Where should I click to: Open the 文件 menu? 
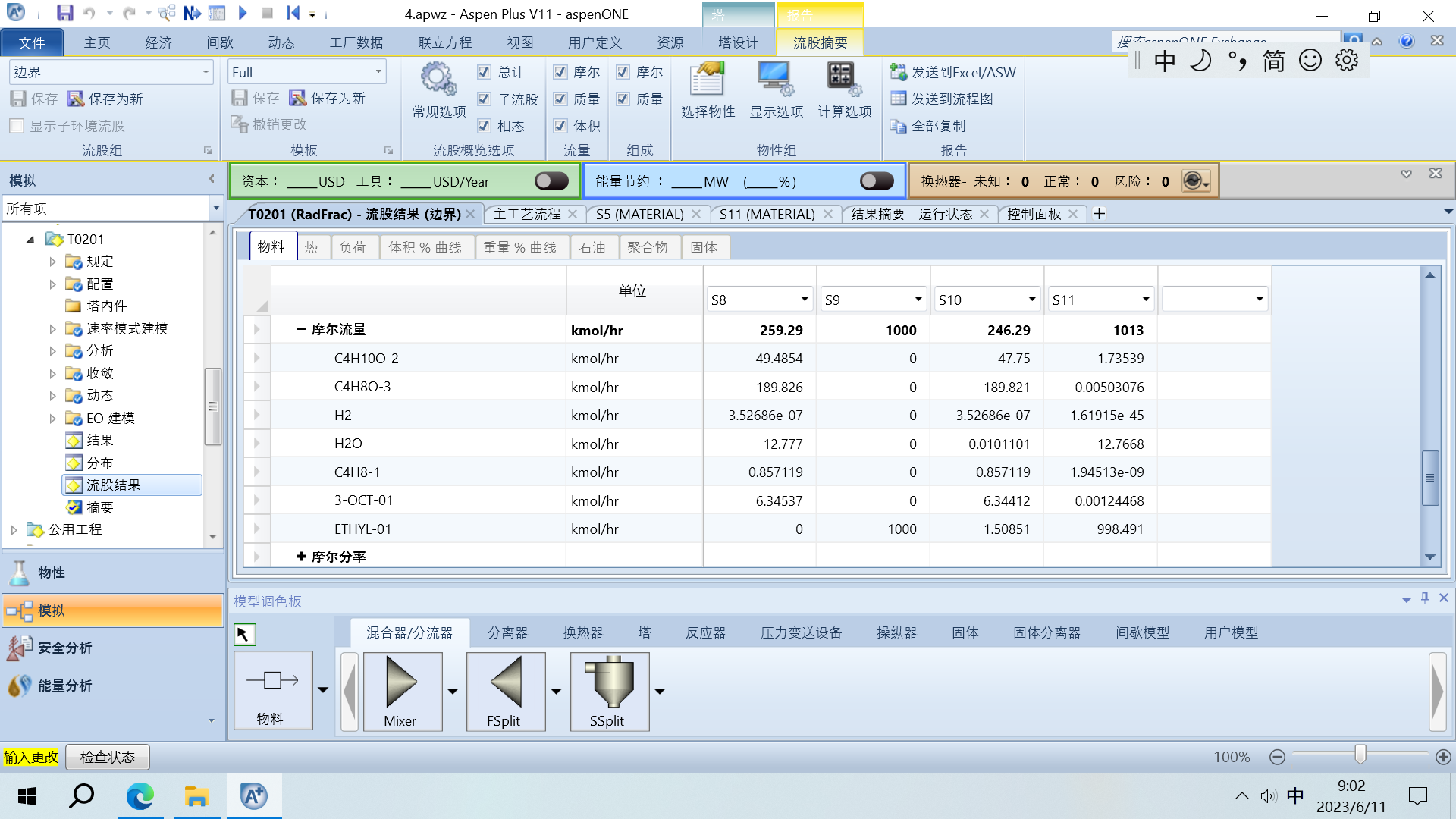pos(32,42)
